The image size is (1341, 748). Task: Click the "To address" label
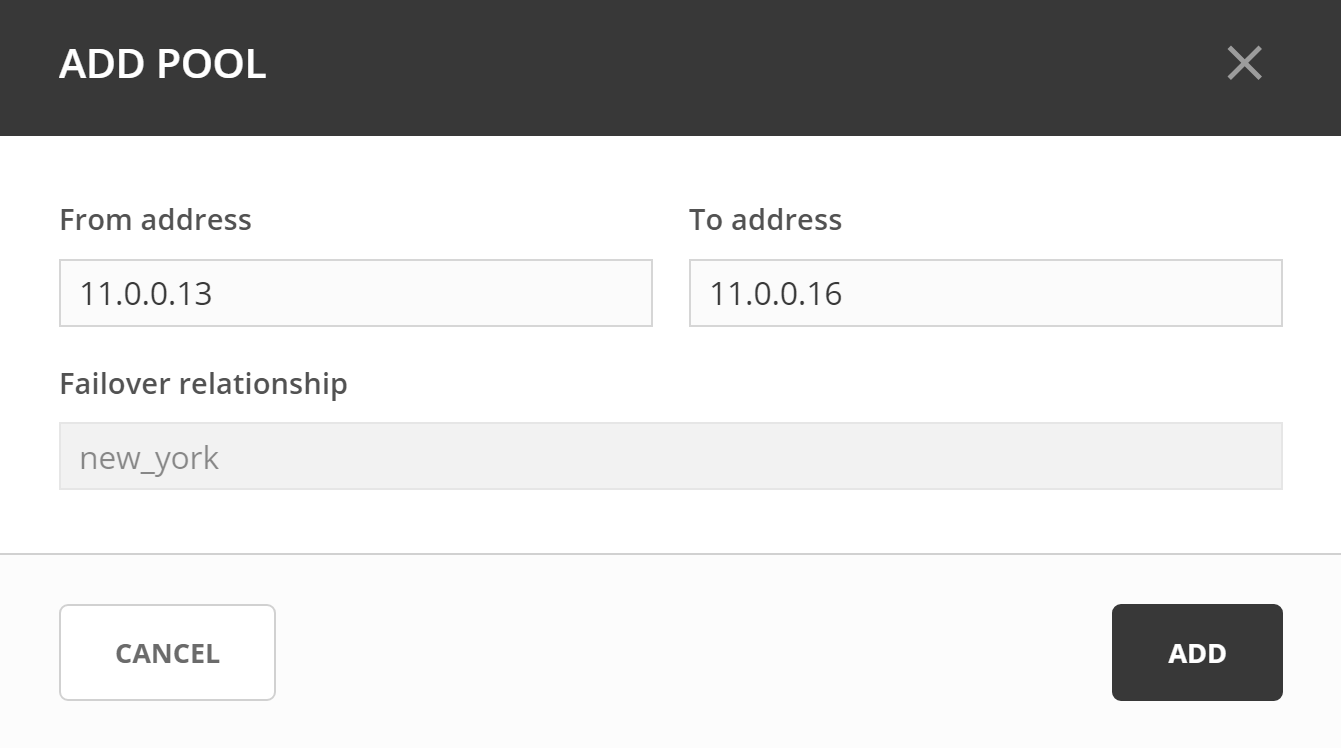tap(765, 220)
